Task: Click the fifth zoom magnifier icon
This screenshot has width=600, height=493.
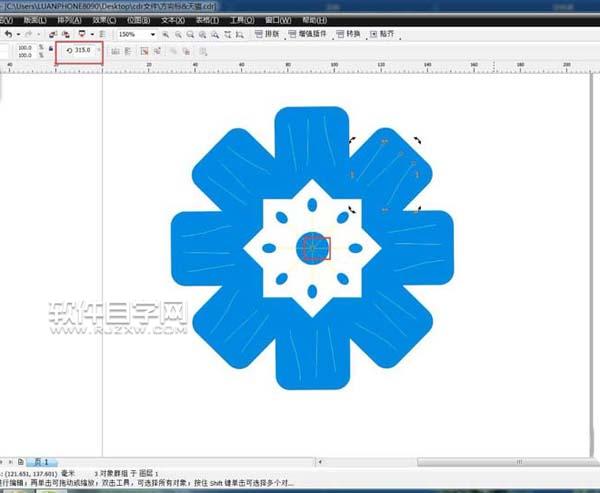Action: 215,35
